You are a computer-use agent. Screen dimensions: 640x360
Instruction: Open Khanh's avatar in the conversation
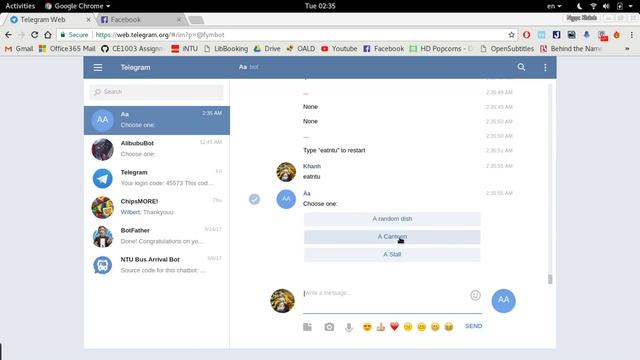(x=286, y=172)
